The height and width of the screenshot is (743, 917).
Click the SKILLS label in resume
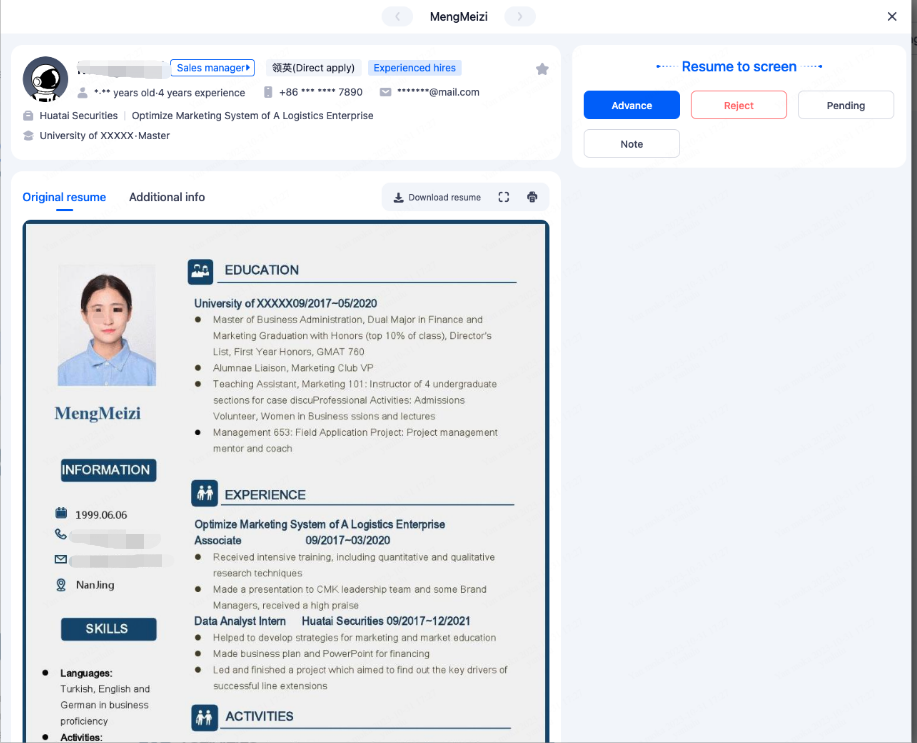[108, 629]
